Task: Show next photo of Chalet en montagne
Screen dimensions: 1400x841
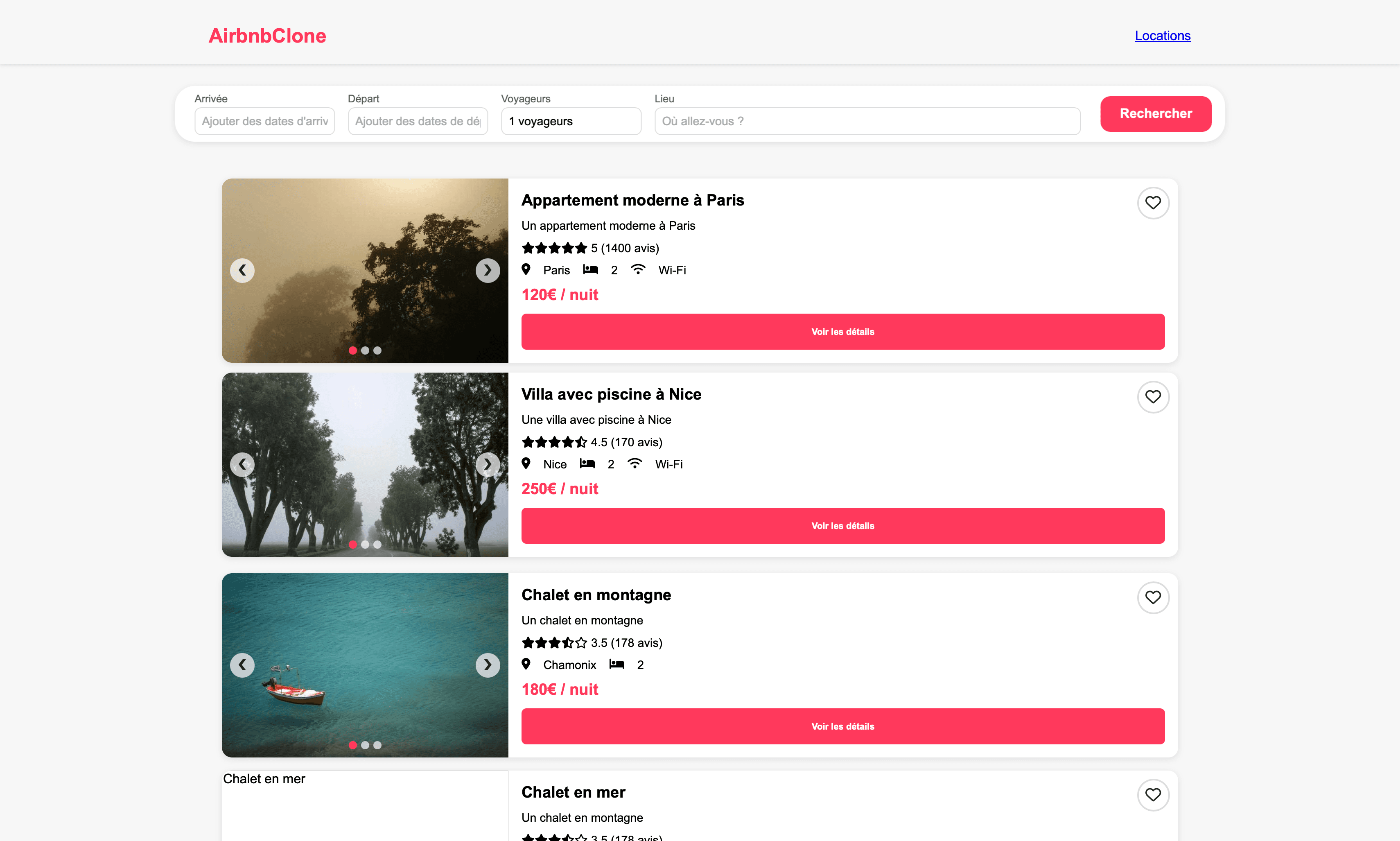Action: (487, 665)
